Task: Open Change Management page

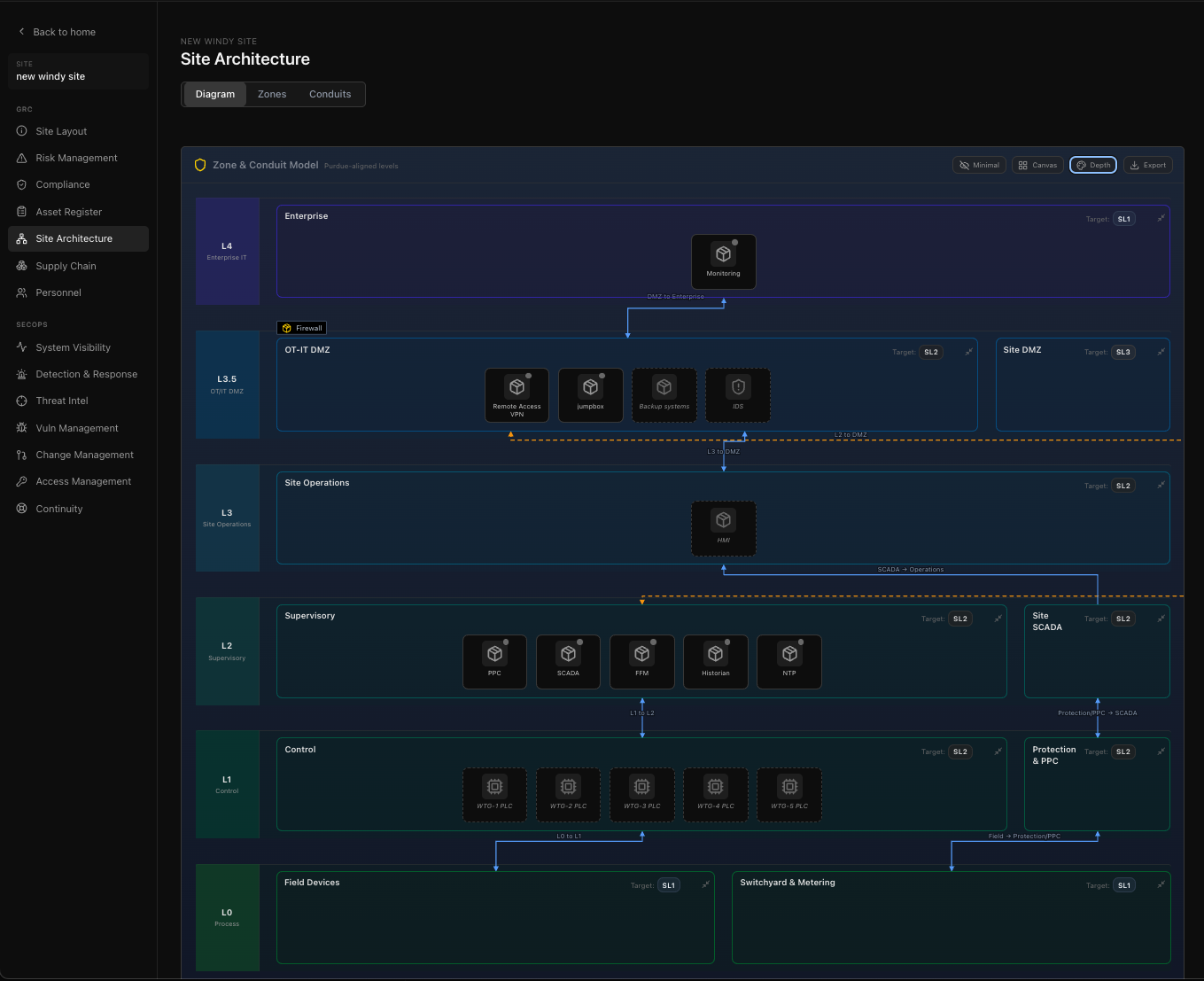Action: [78, 455]
